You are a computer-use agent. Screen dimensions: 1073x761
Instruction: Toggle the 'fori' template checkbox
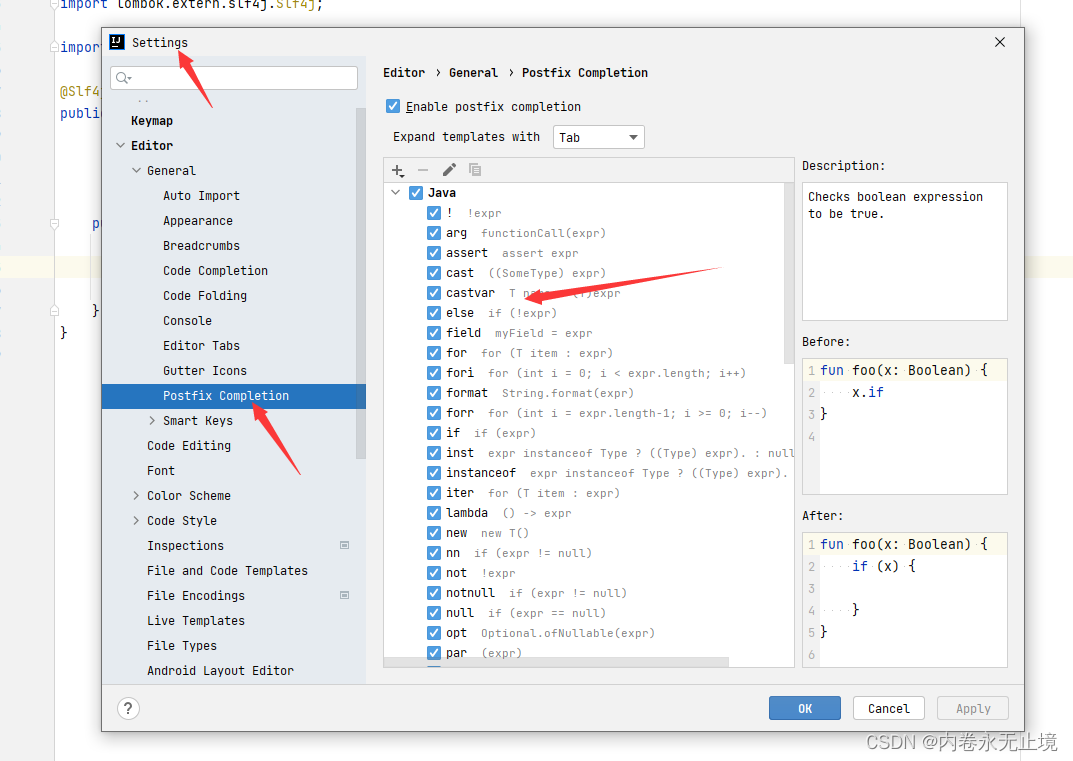click(x=434, y=373)
